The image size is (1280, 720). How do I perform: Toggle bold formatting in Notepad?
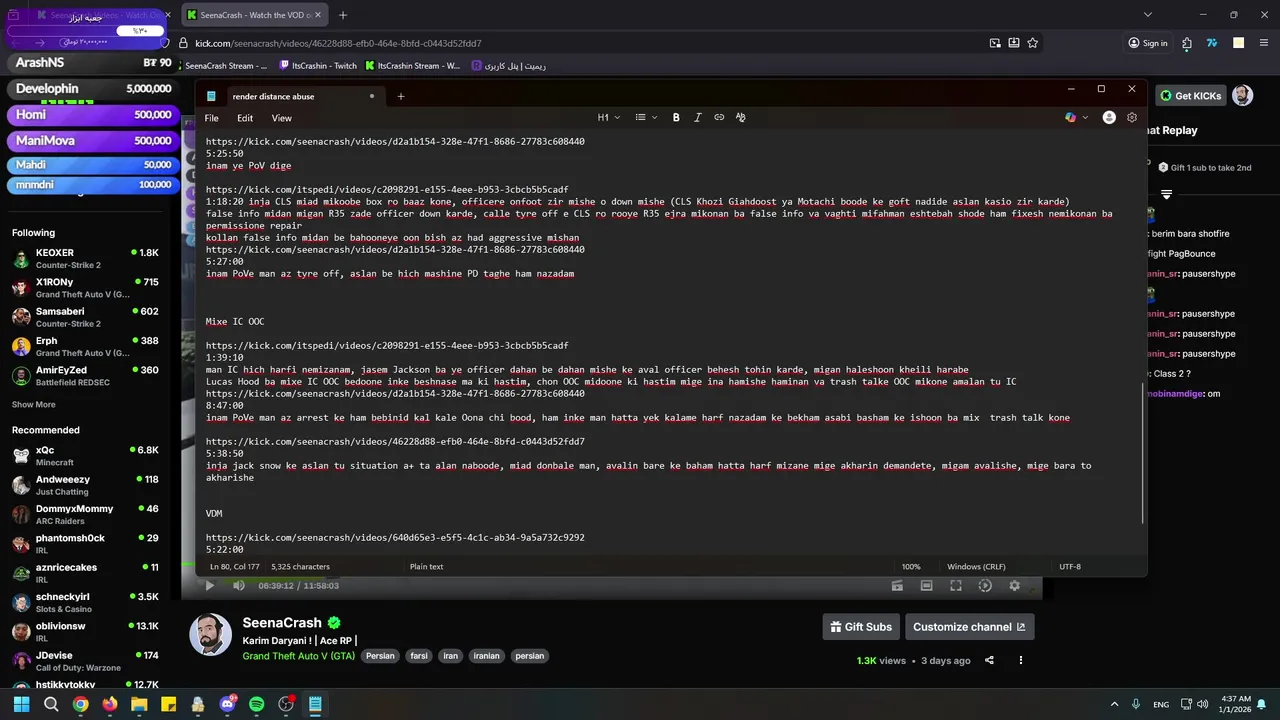click(x=676, y=117)
